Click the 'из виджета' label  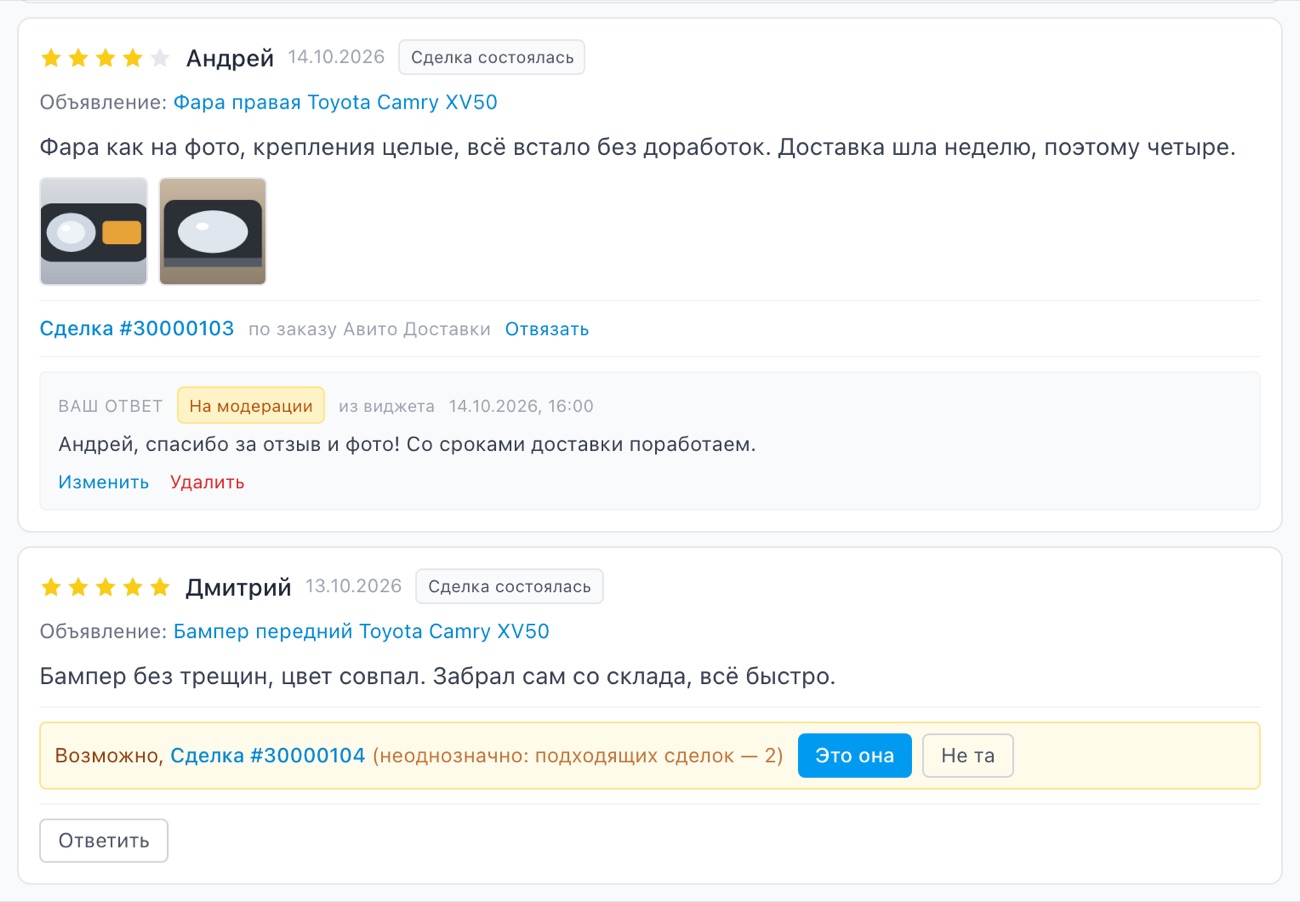pos(387,406)
